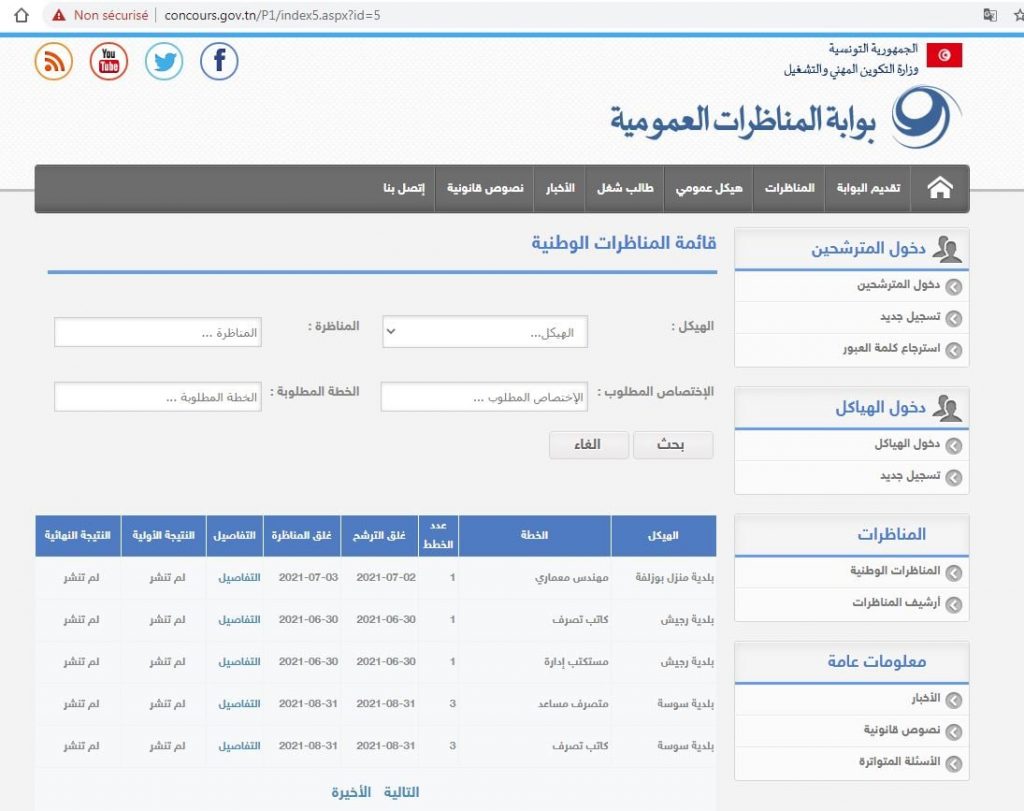
Task: Open التفاصيل link for مهندس معماري row
Action: click(x=239, y=578)
